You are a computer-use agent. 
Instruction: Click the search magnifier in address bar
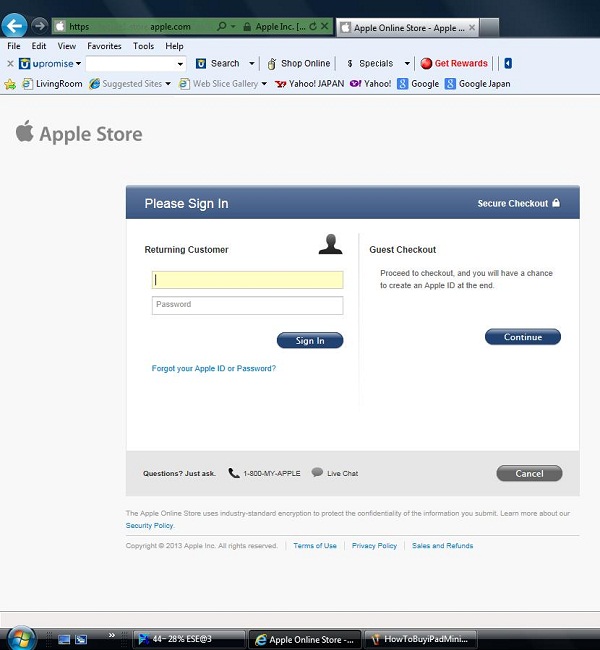222,27
